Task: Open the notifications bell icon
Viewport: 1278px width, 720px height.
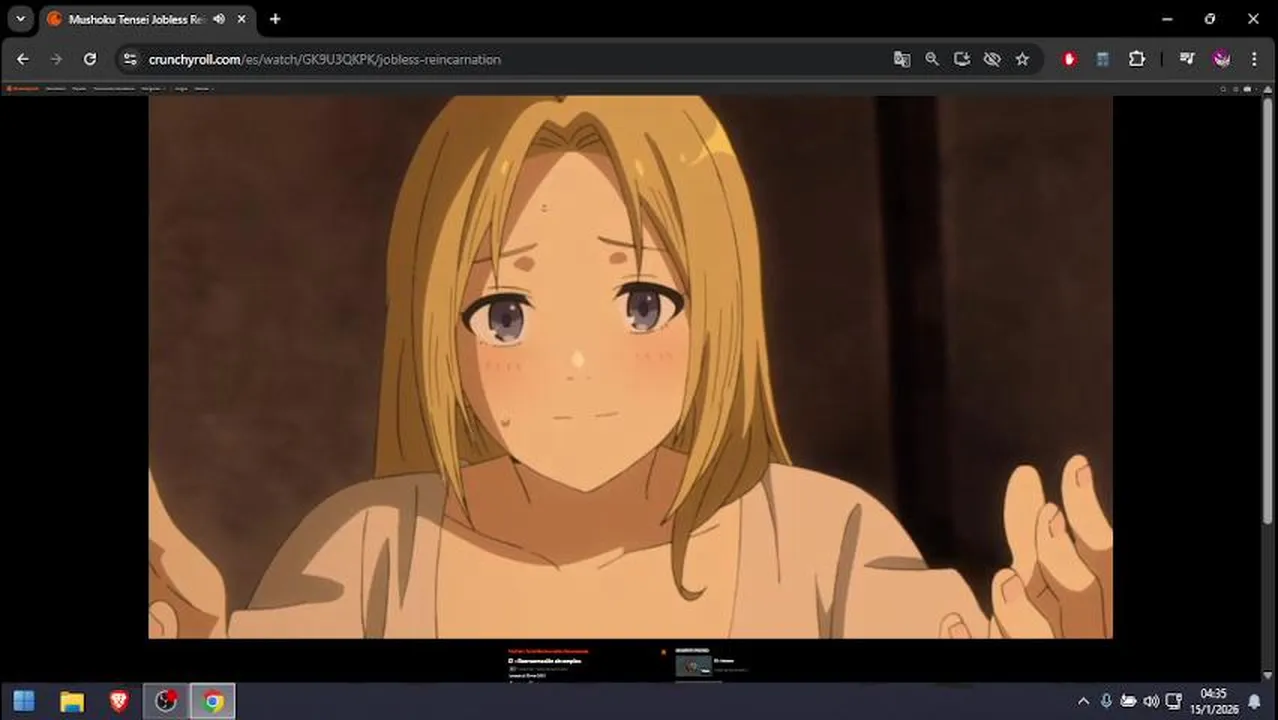Action: point(1254,701)
